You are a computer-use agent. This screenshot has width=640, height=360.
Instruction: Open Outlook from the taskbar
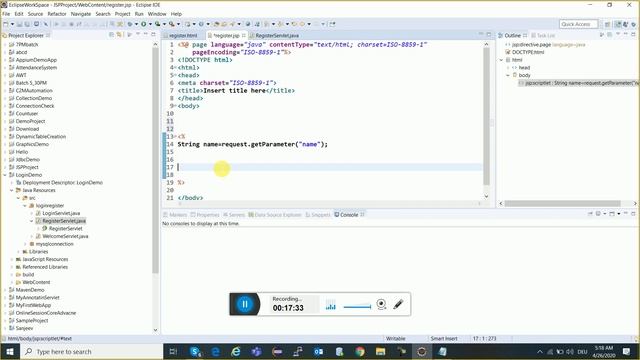pos(319,351)
